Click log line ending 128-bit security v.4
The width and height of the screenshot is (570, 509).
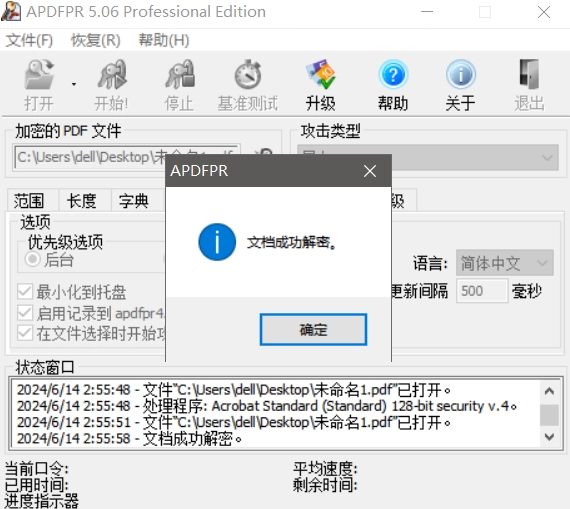267,406
